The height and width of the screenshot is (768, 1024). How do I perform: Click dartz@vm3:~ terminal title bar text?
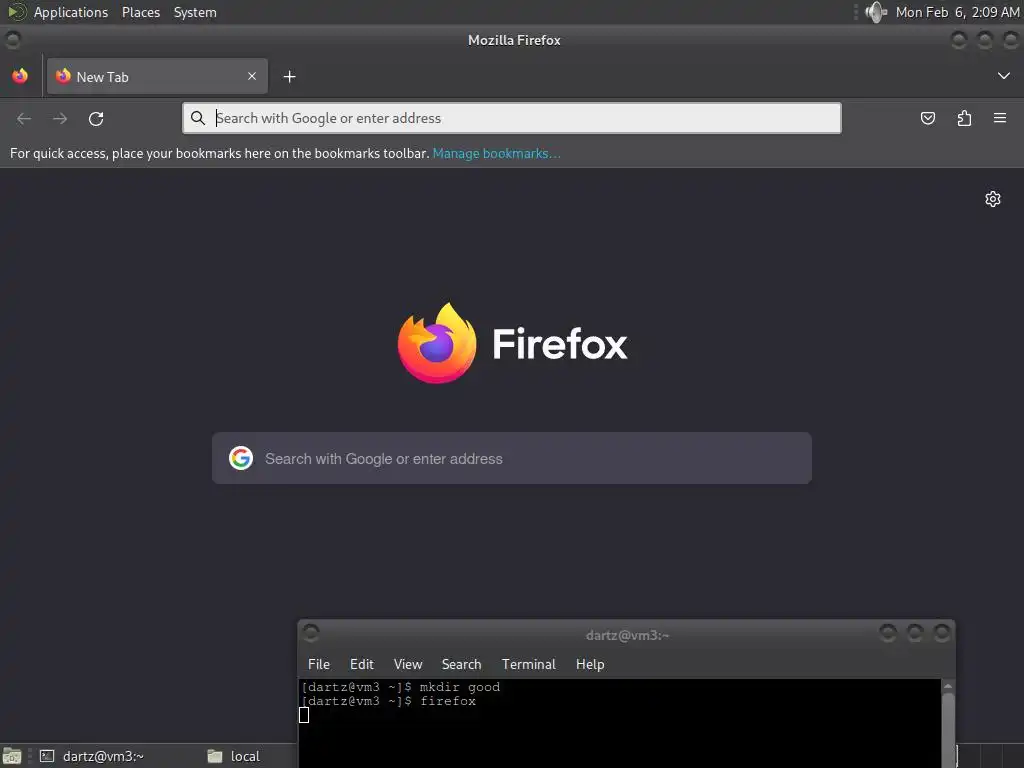(627, 635)
